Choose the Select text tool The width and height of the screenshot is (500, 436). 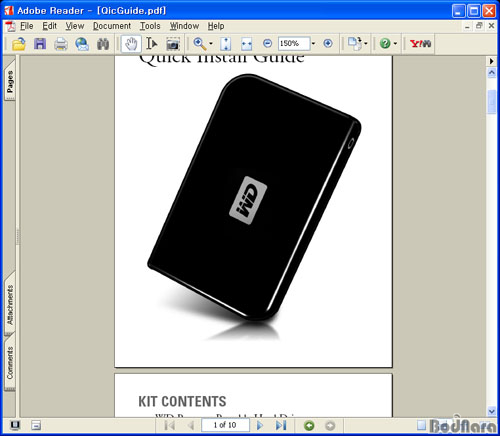tap(152, 44)
